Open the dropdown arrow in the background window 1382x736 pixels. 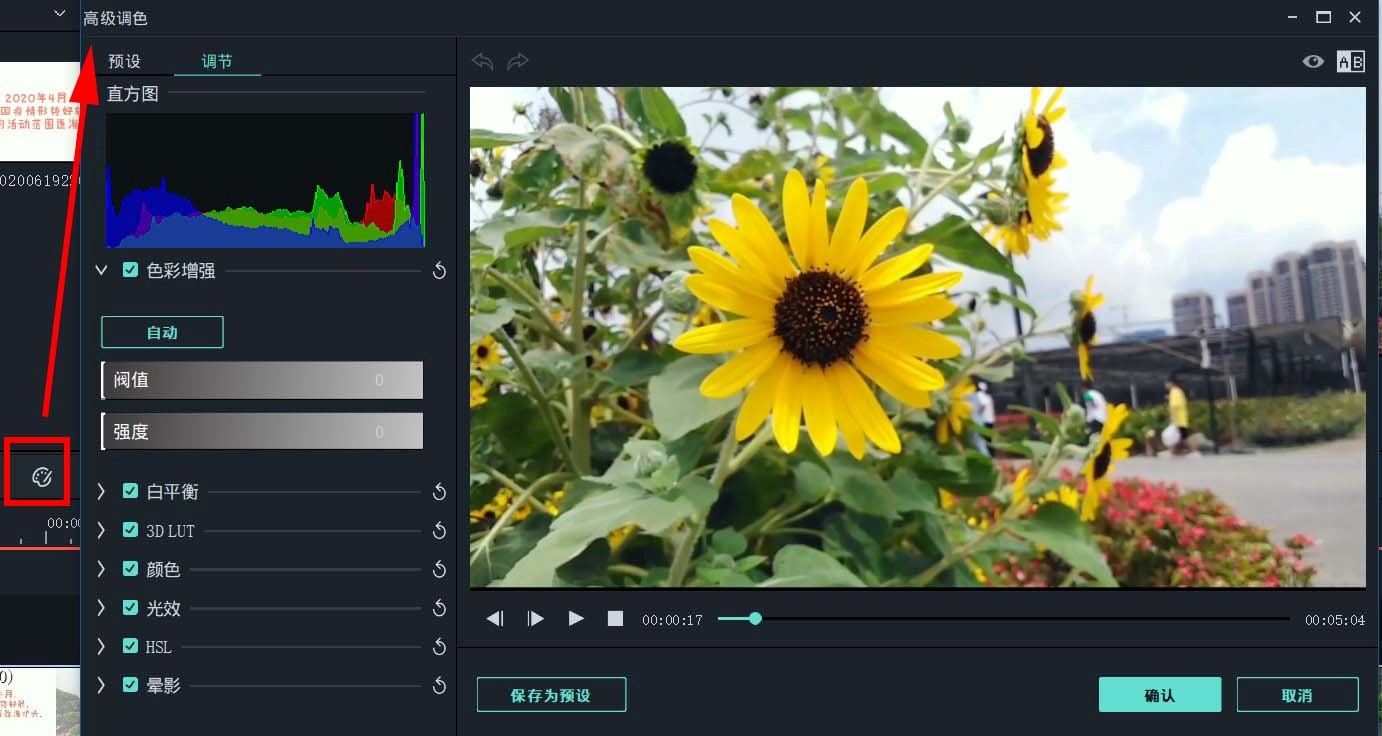[x=59, y=13]
